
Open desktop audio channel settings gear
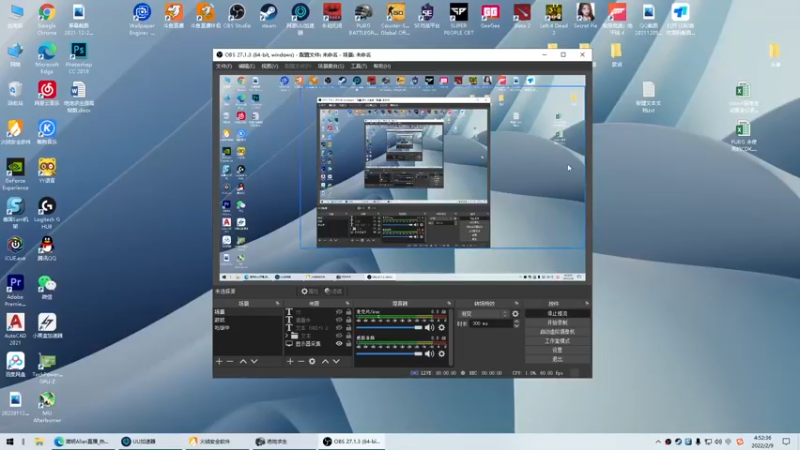[442, 354]
